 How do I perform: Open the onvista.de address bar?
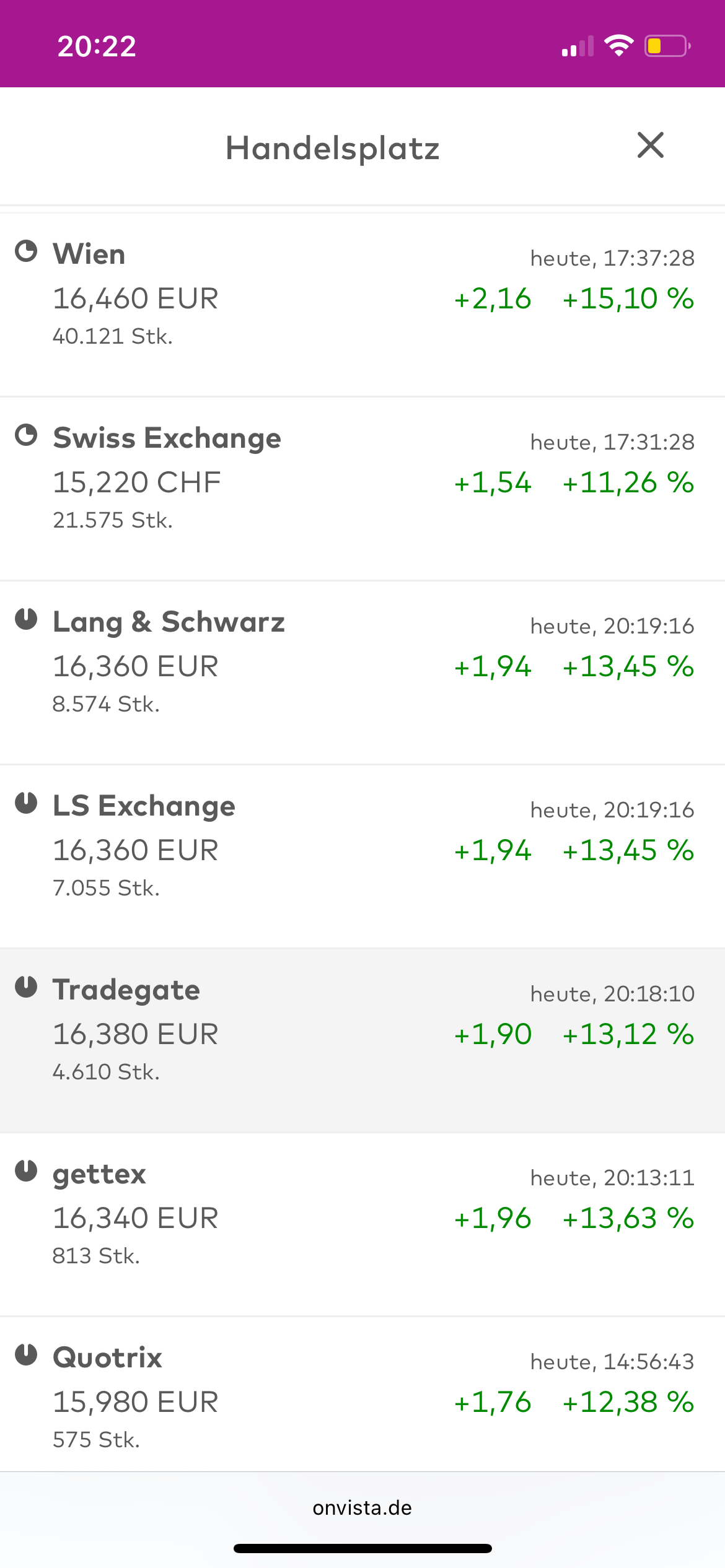click(362, 1508)
